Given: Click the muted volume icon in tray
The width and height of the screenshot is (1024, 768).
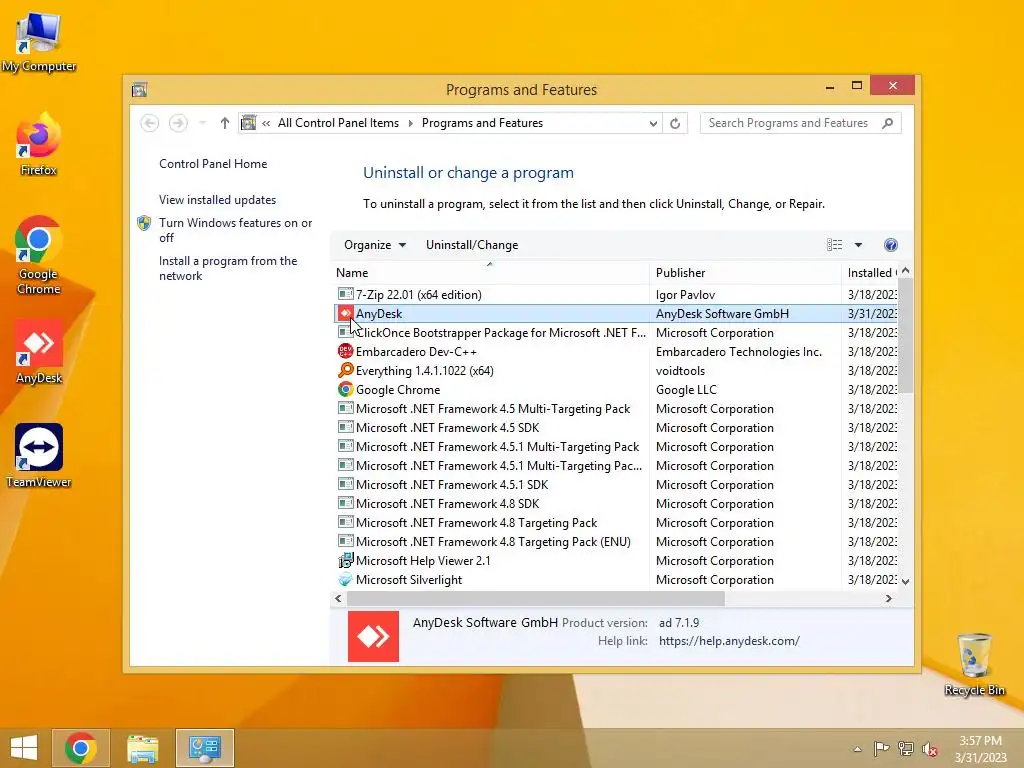Looking at the screenshot, I should [930, 749].
